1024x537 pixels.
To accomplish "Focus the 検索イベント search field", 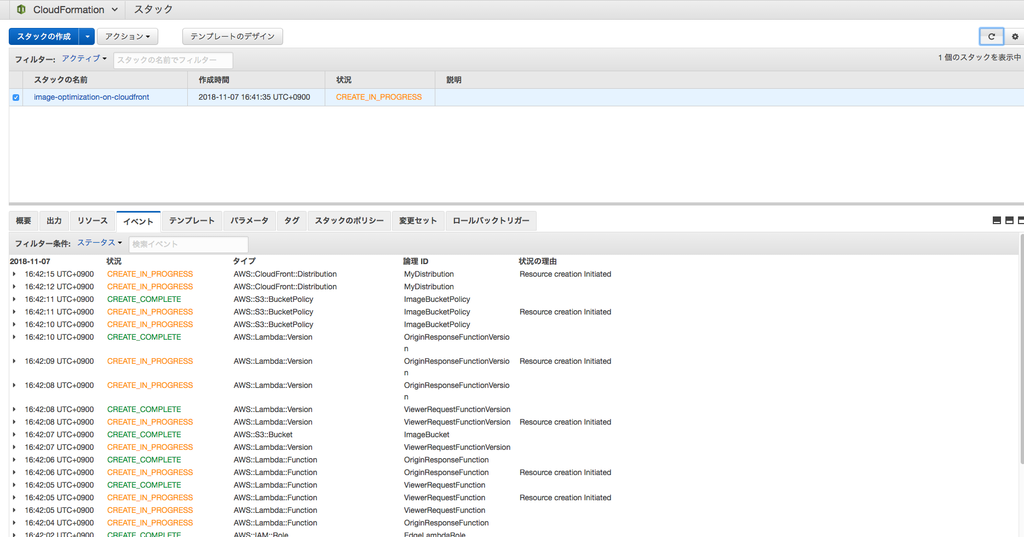I will (188, 244).
